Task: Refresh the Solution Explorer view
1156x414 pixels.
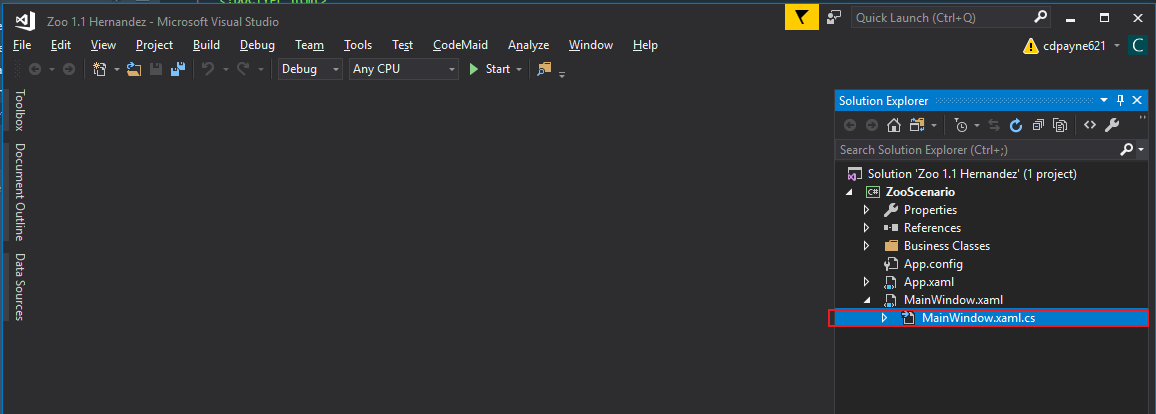Action: [1016, 125]
